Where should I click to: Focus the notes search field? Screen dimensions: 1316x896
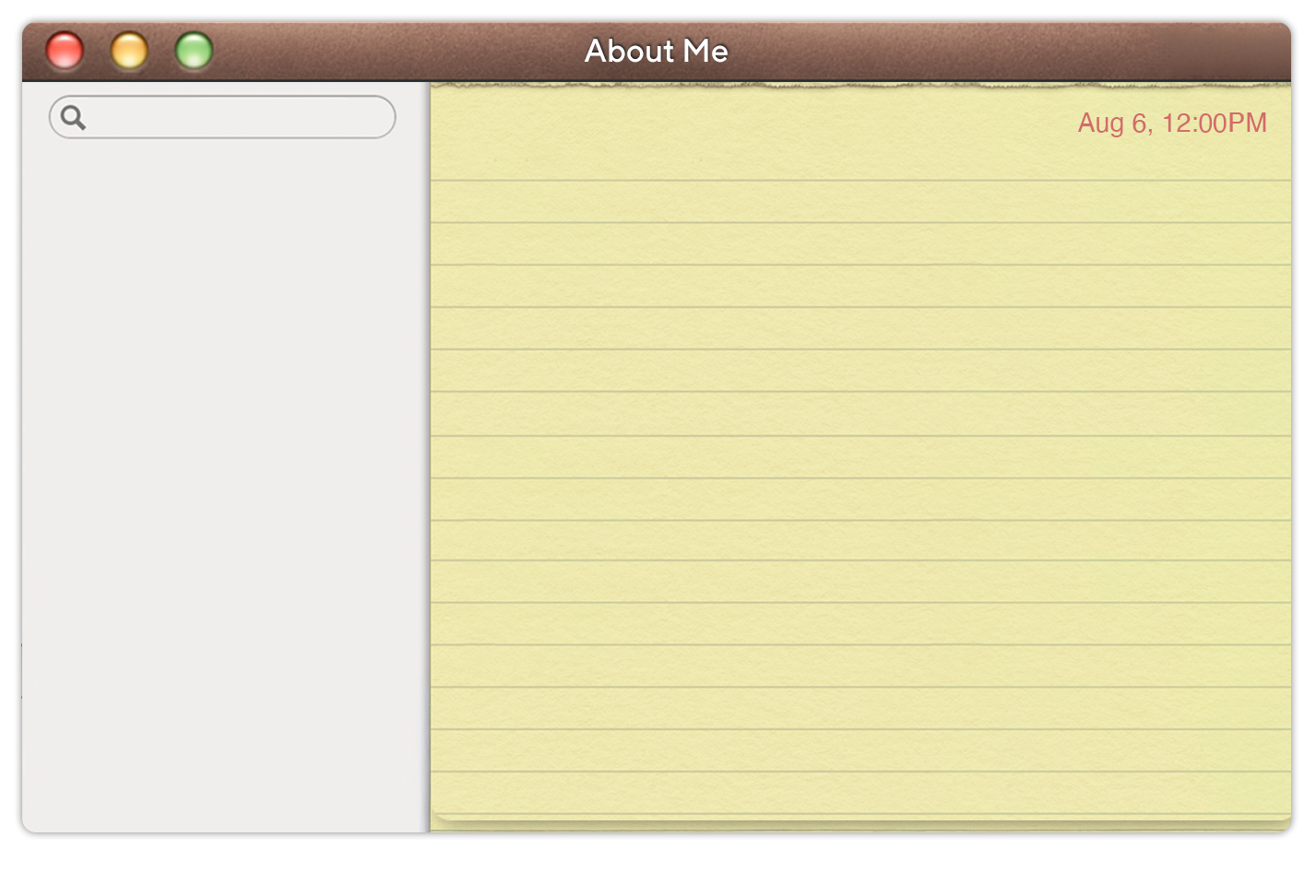point(222,117)
